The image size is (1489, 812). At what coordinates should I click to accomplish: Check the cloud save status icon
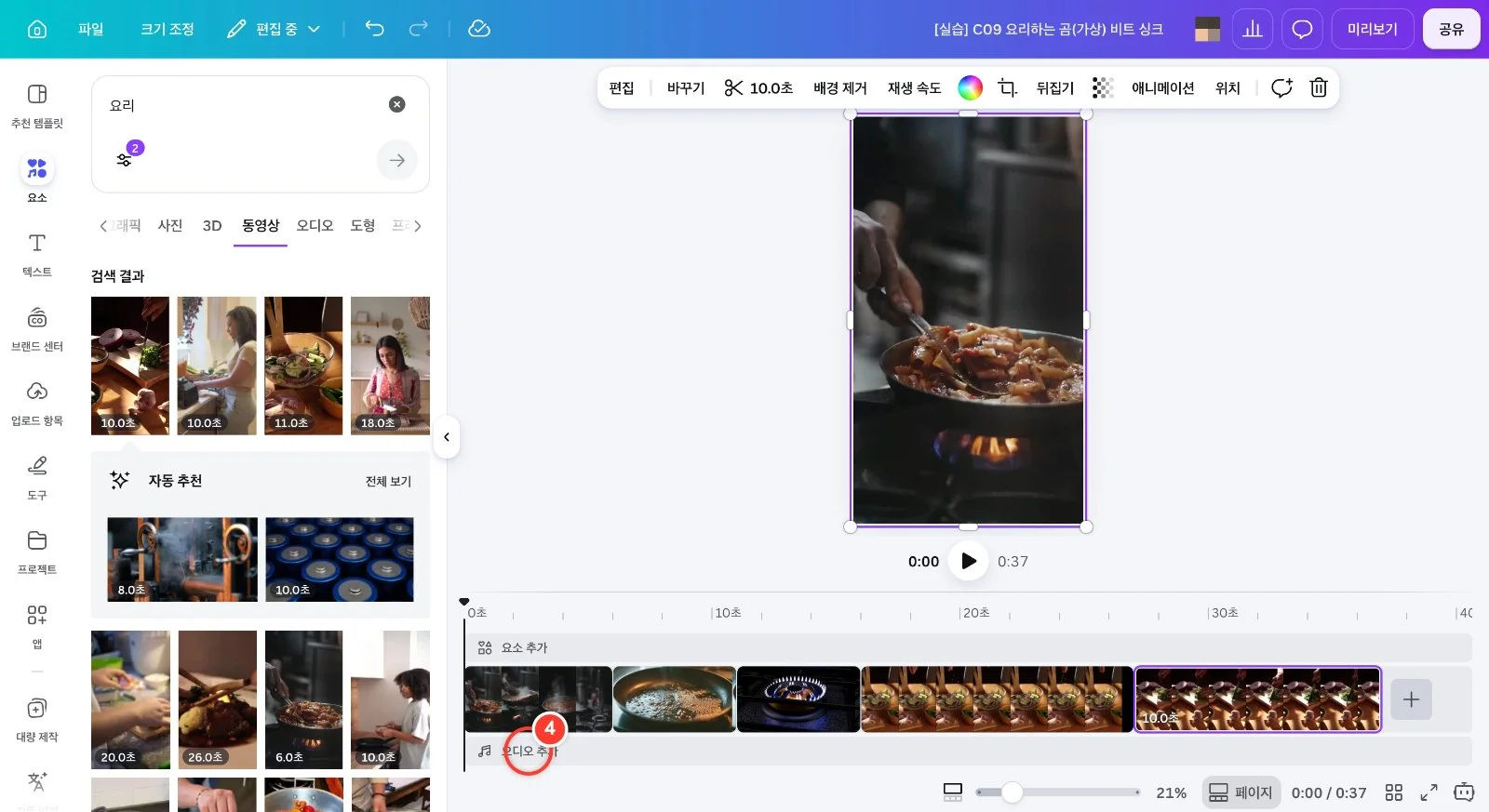click(x=479, y=29)
